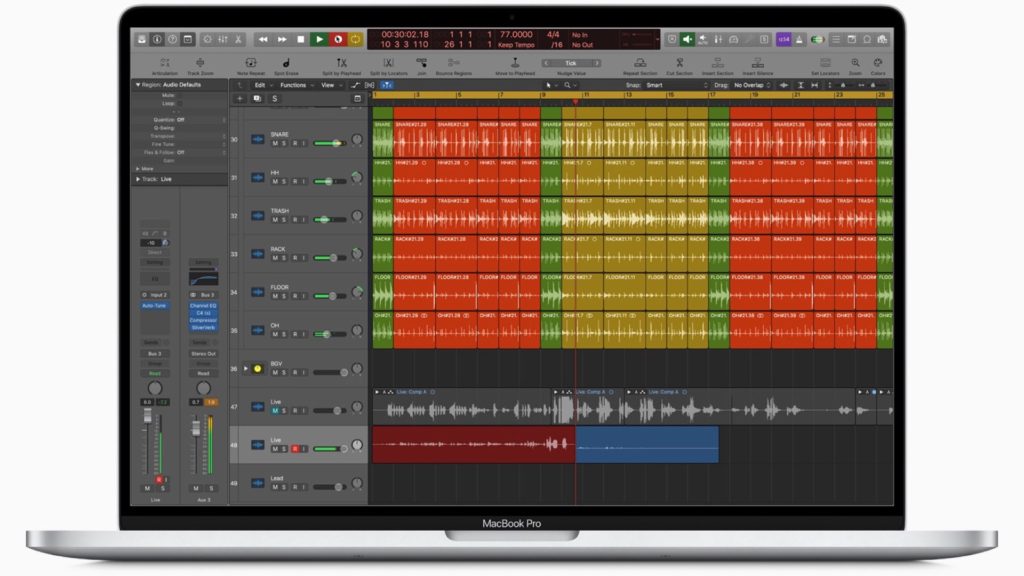Expand the More disclosure triangle
The height and width of the screenshot is (576, 1024).
pyautogui.click(x=138, y=168)
